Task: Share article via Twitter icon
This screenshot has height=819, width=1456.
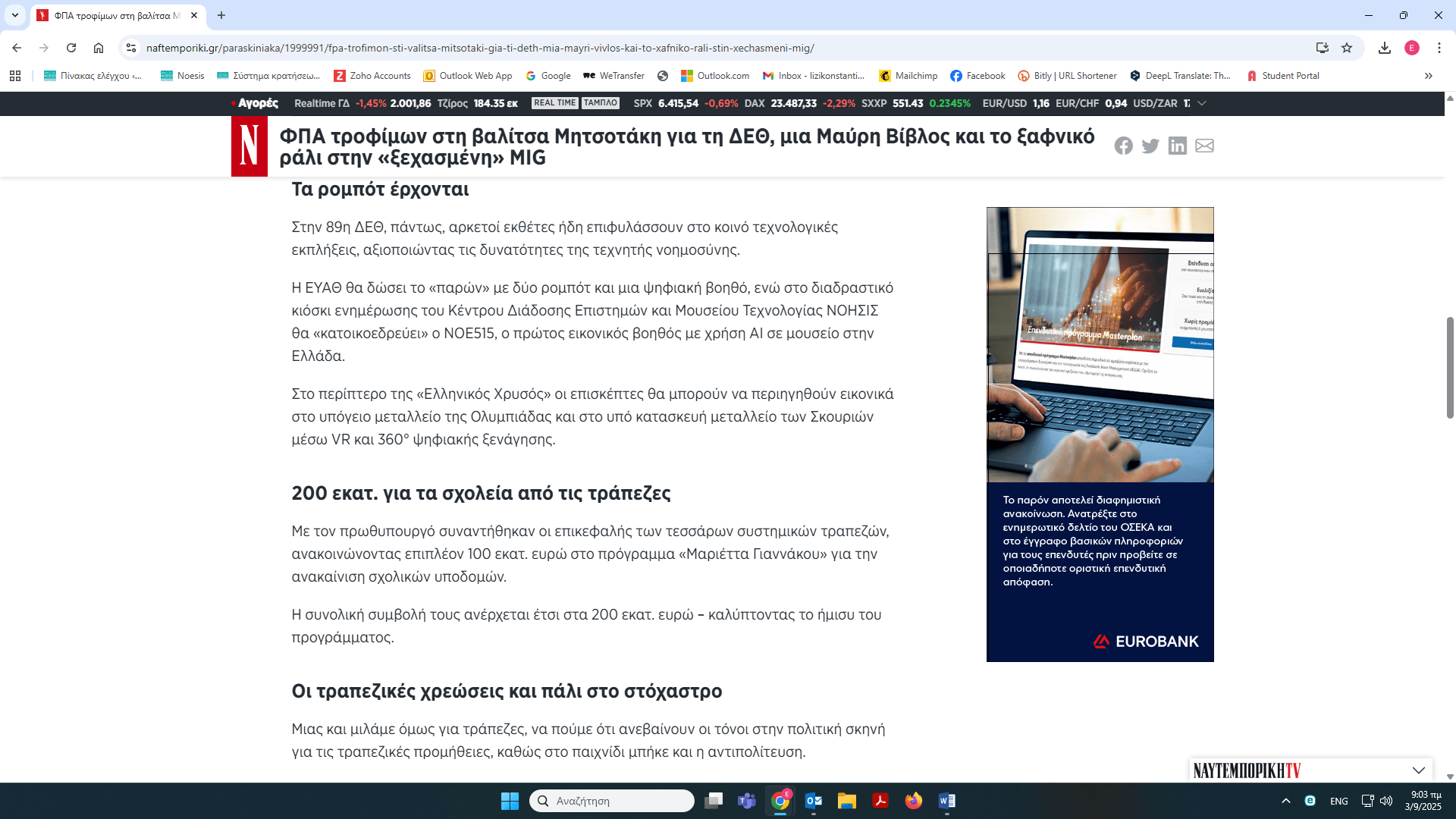Action: pyautogui.click(x=1150, y=146)
